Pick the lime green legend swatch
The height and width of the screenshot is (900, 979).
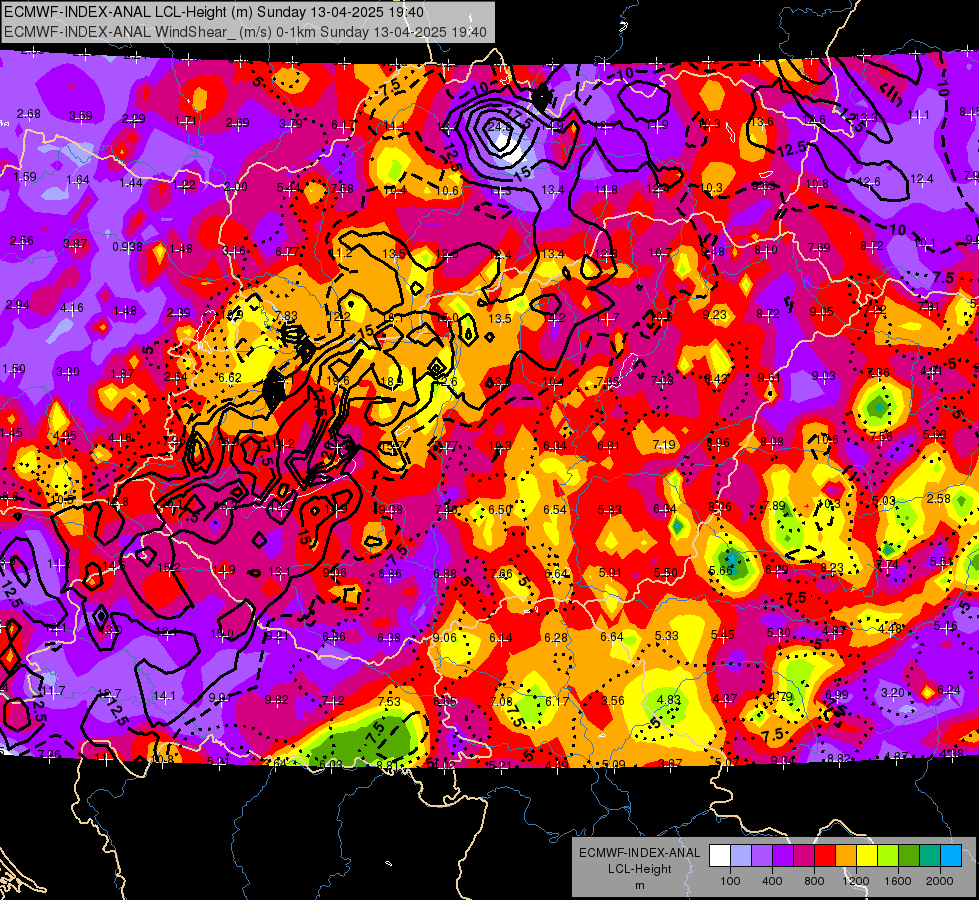click(x=888, y=856)
